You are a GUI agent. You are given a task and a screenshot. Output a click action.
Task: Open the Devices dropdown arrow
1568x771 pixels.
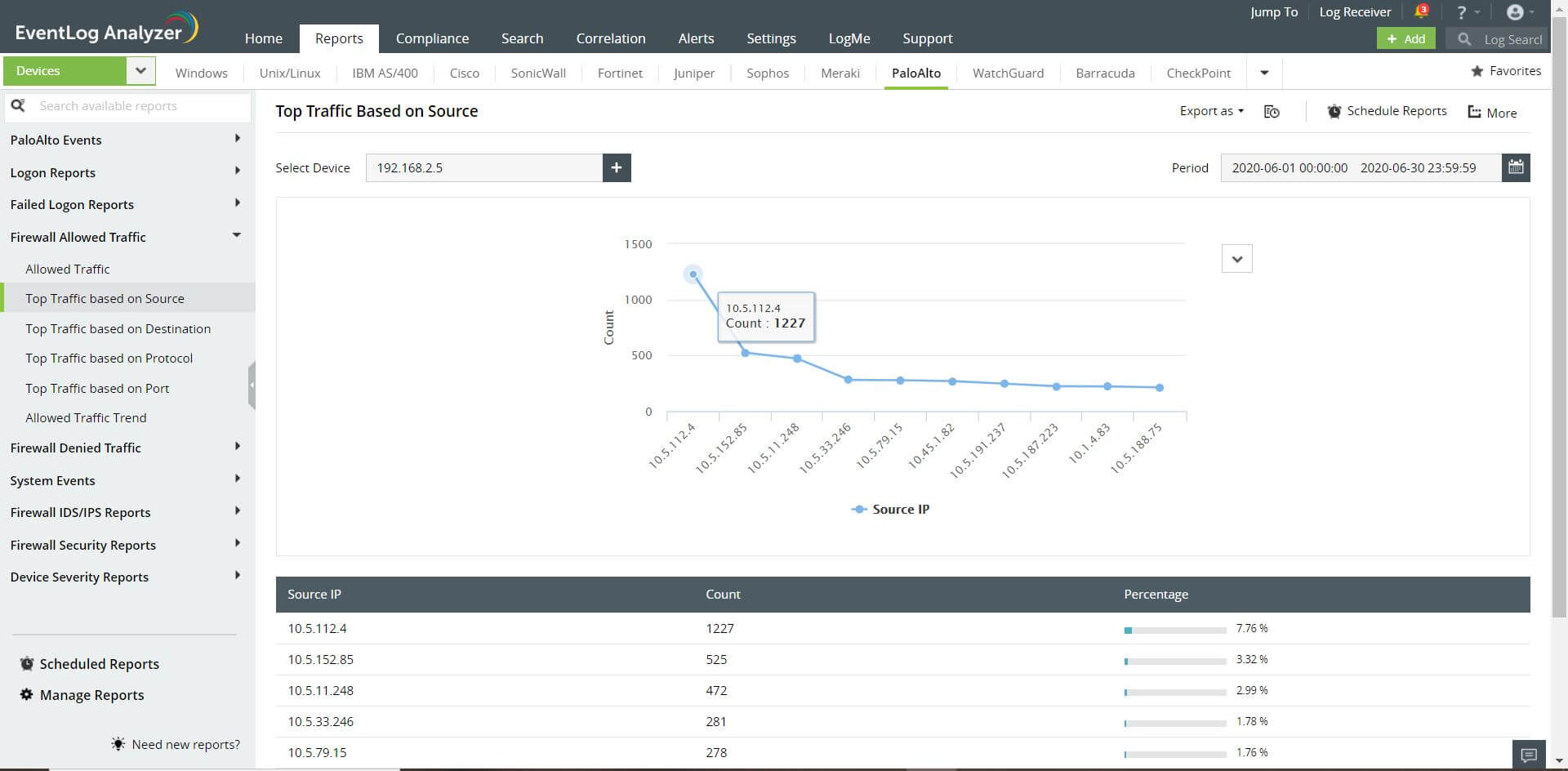[x=140, y=71]
